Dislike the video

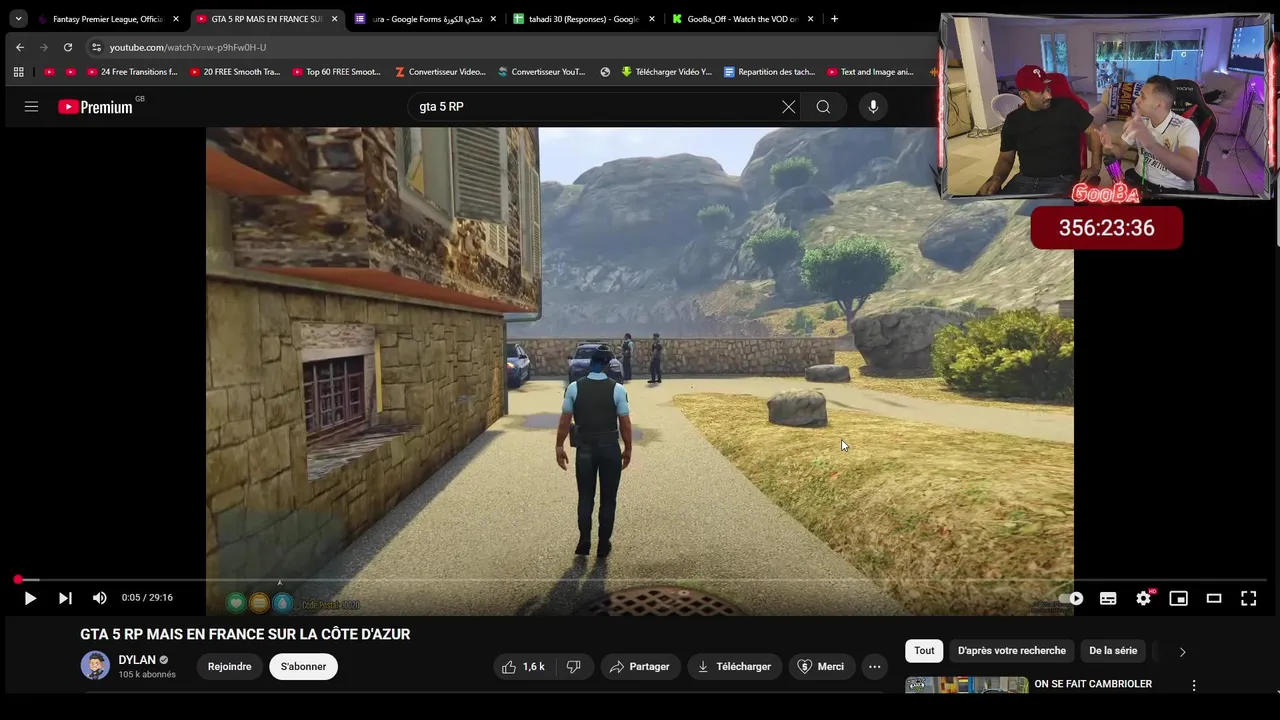[574, 666]
